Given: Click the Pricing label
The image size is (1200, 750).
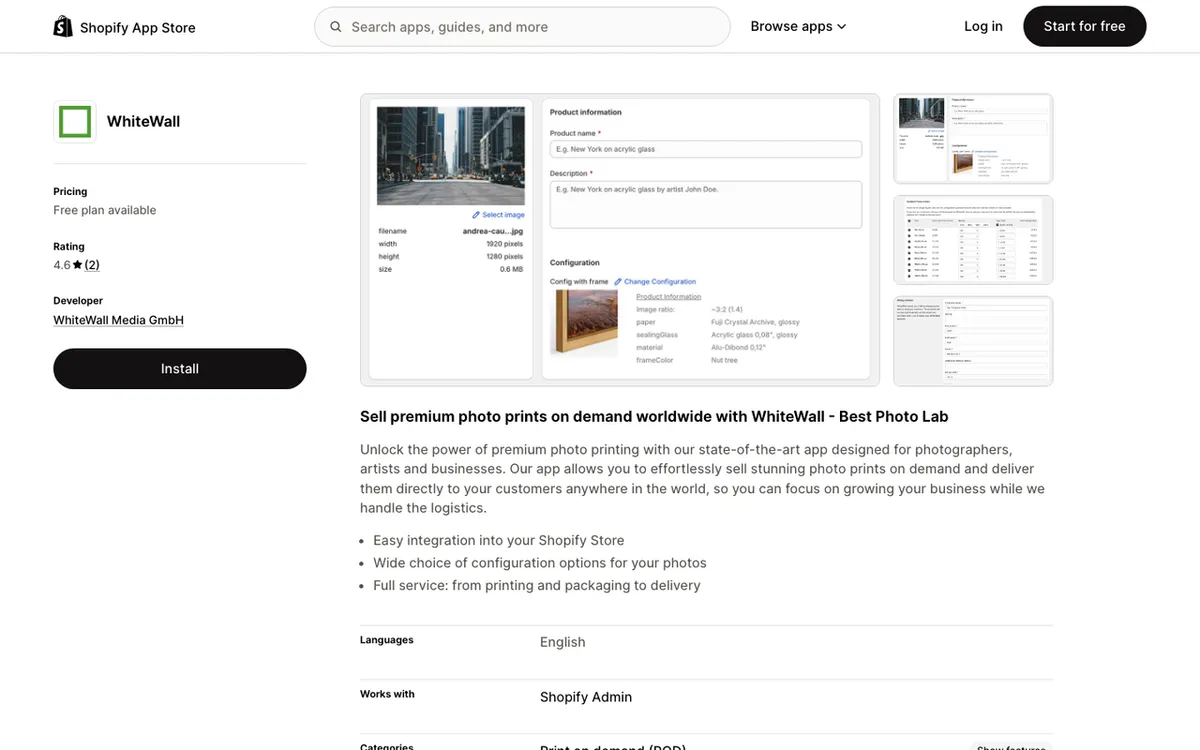Looking at the screenshot, I should click(70, 191).
